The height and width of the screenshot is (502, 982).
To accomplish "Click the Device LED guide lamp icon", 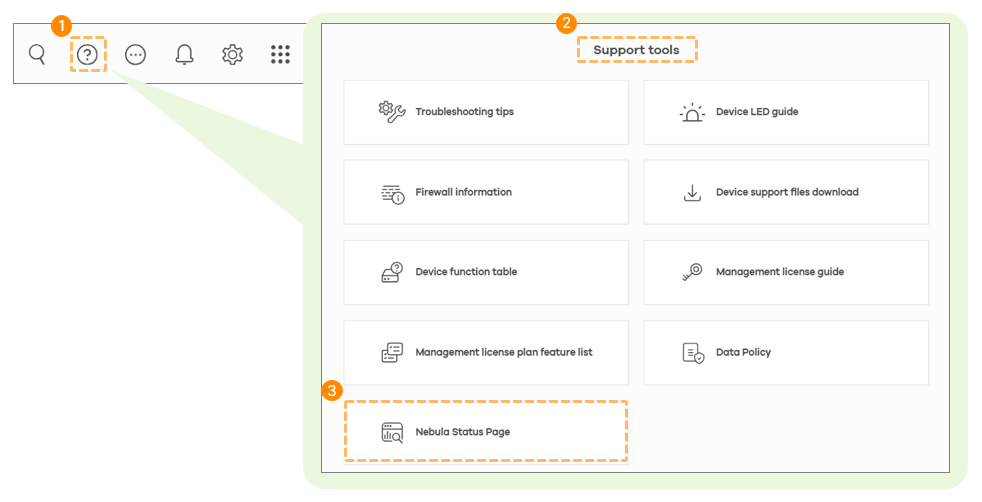I will coord(692,112).
